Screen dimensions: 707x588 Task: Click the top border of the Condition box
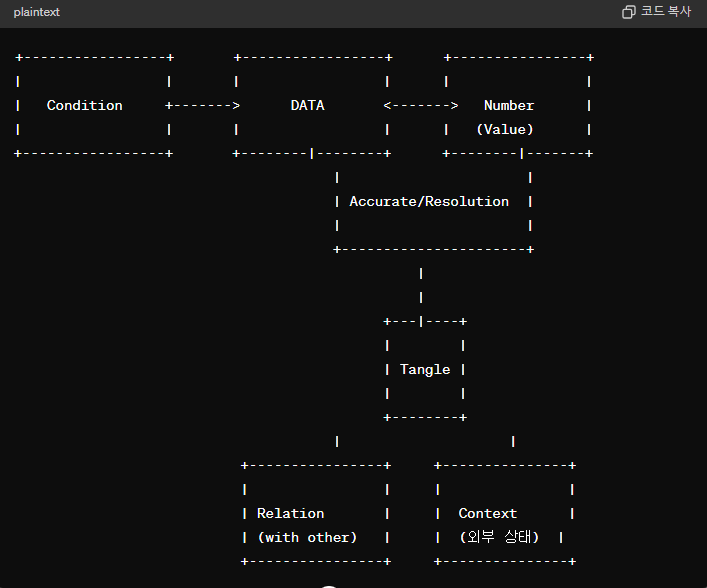pos(94,57)
